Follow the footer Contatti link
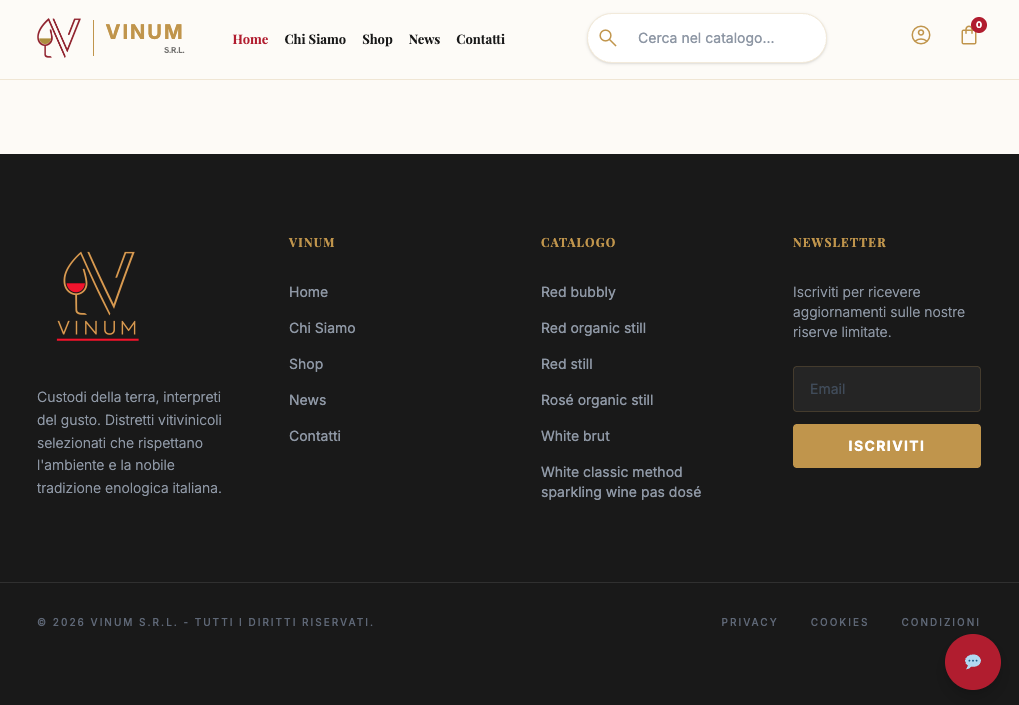Image resolution: width=1019 pixels, height=705 pixels. coord(315,436)
